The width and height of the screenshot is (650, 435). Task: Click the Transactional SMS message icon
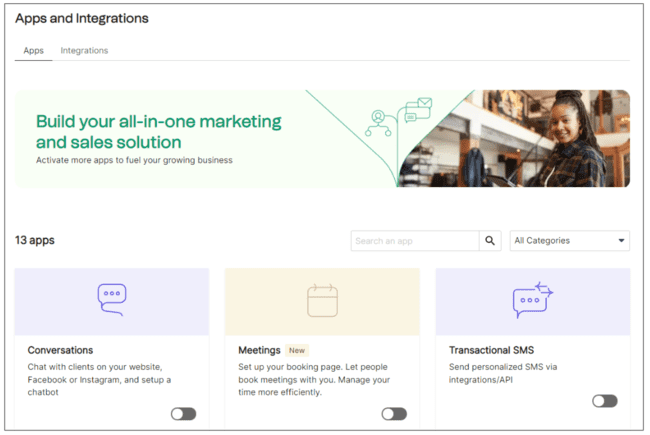click(532, 299)
